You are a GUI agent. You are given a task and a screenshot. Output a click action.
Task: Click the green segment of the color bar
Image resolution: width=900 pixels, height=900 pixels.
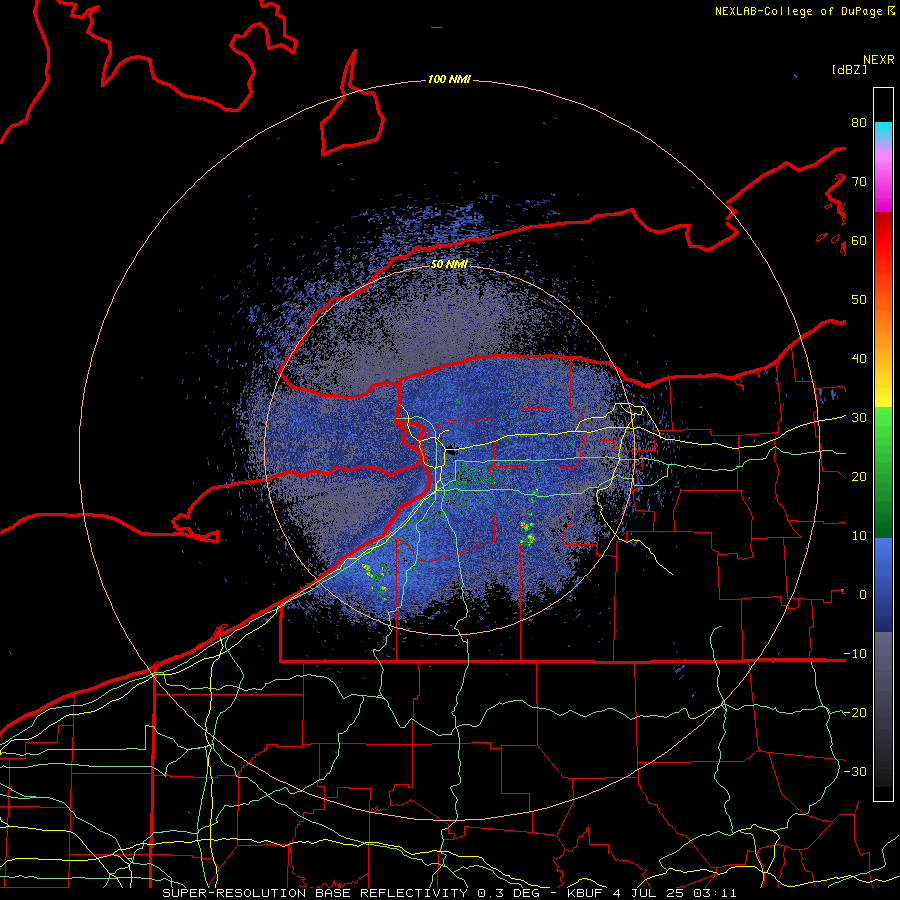[x=883, y=472]
